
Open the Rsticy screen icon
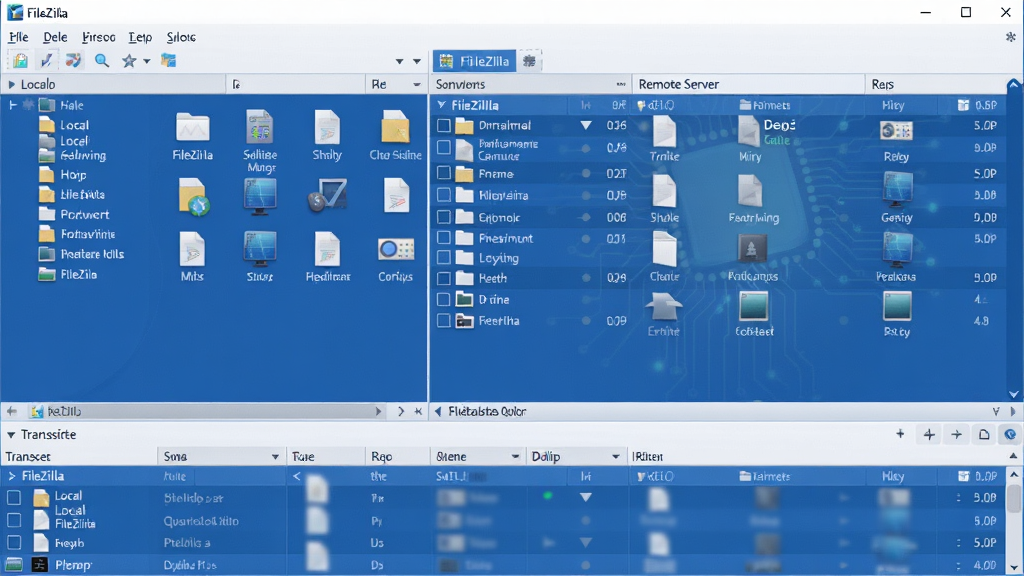[897, 314]
